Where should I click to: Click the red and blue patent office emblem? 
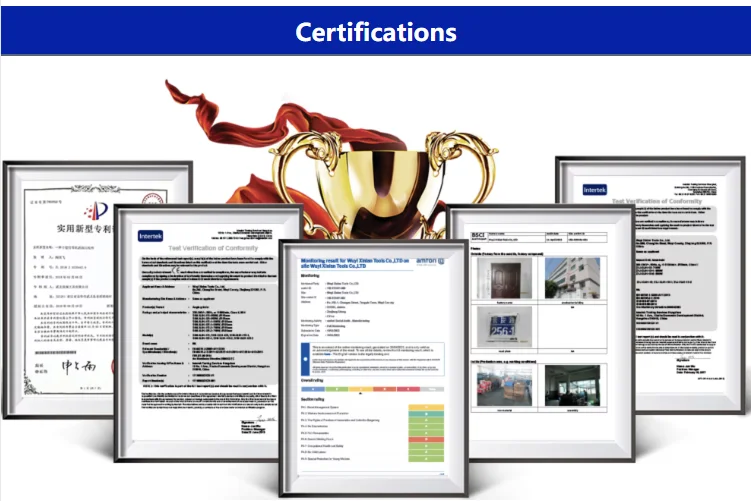pyautogui.click(x=96, y=211)
